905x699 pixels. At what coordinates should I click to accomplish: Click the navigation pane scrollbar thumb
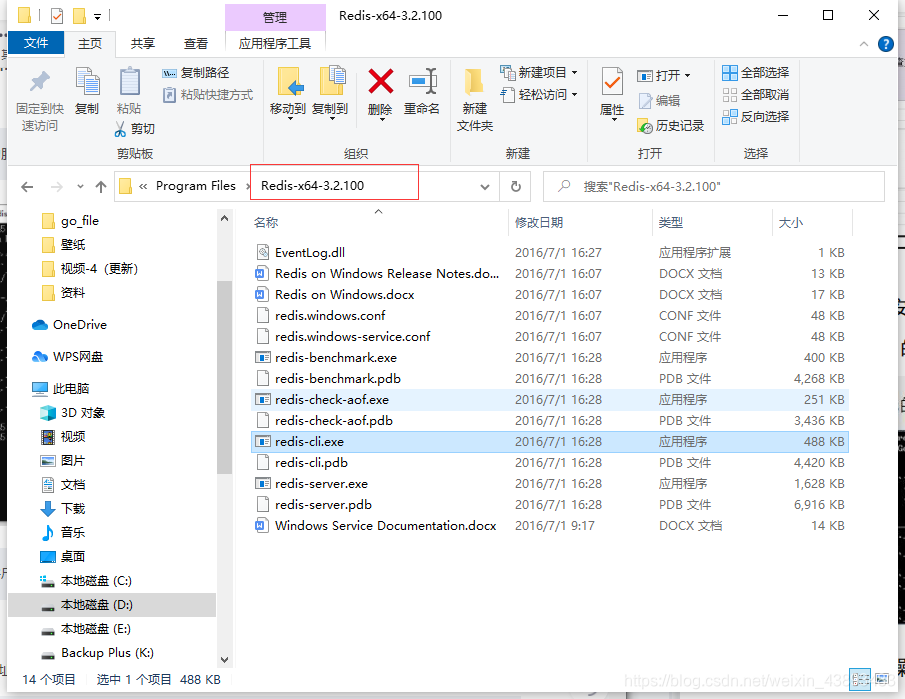pyautogui.click(x=224, y=377)
